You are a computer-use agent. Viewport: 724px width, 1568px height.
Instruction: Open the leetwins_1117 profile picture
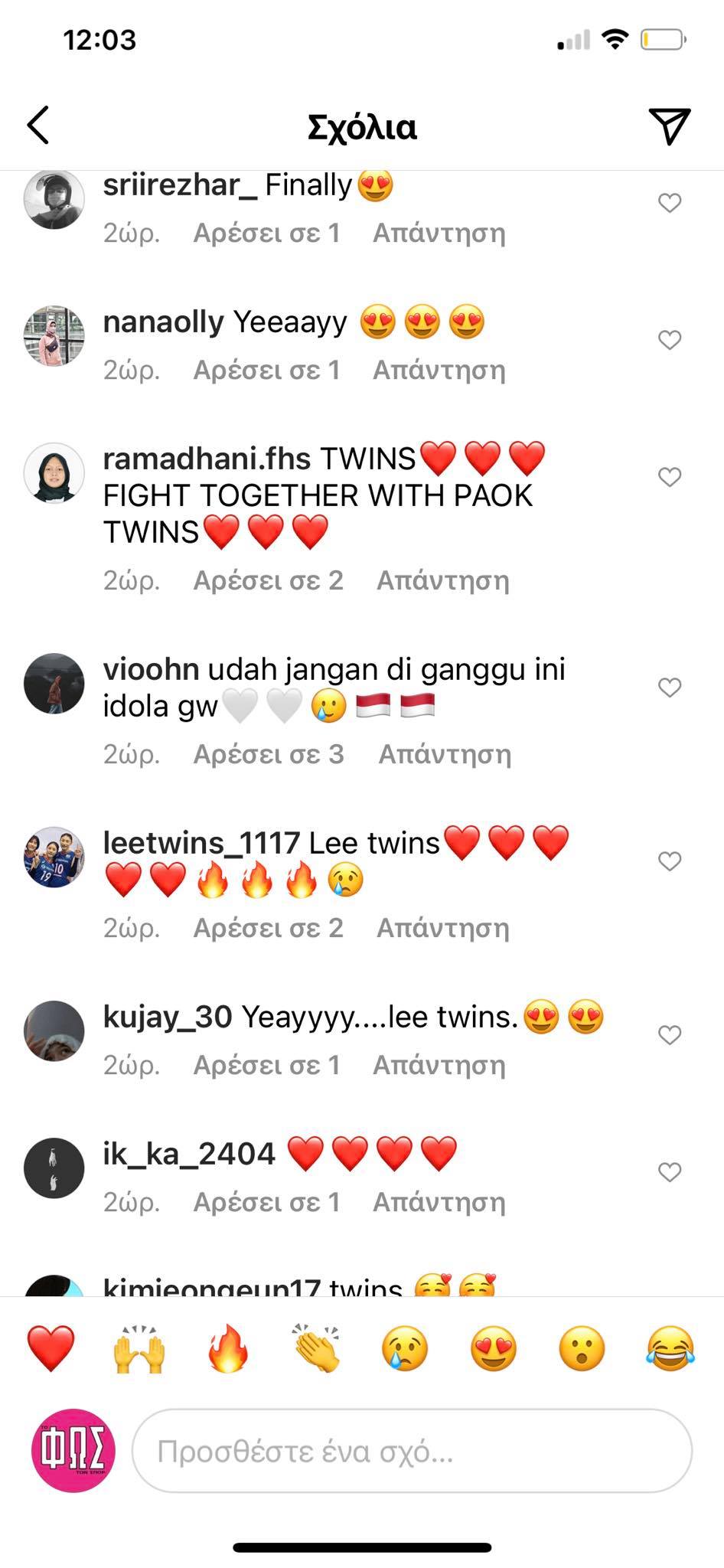click(x=54, y=857)
